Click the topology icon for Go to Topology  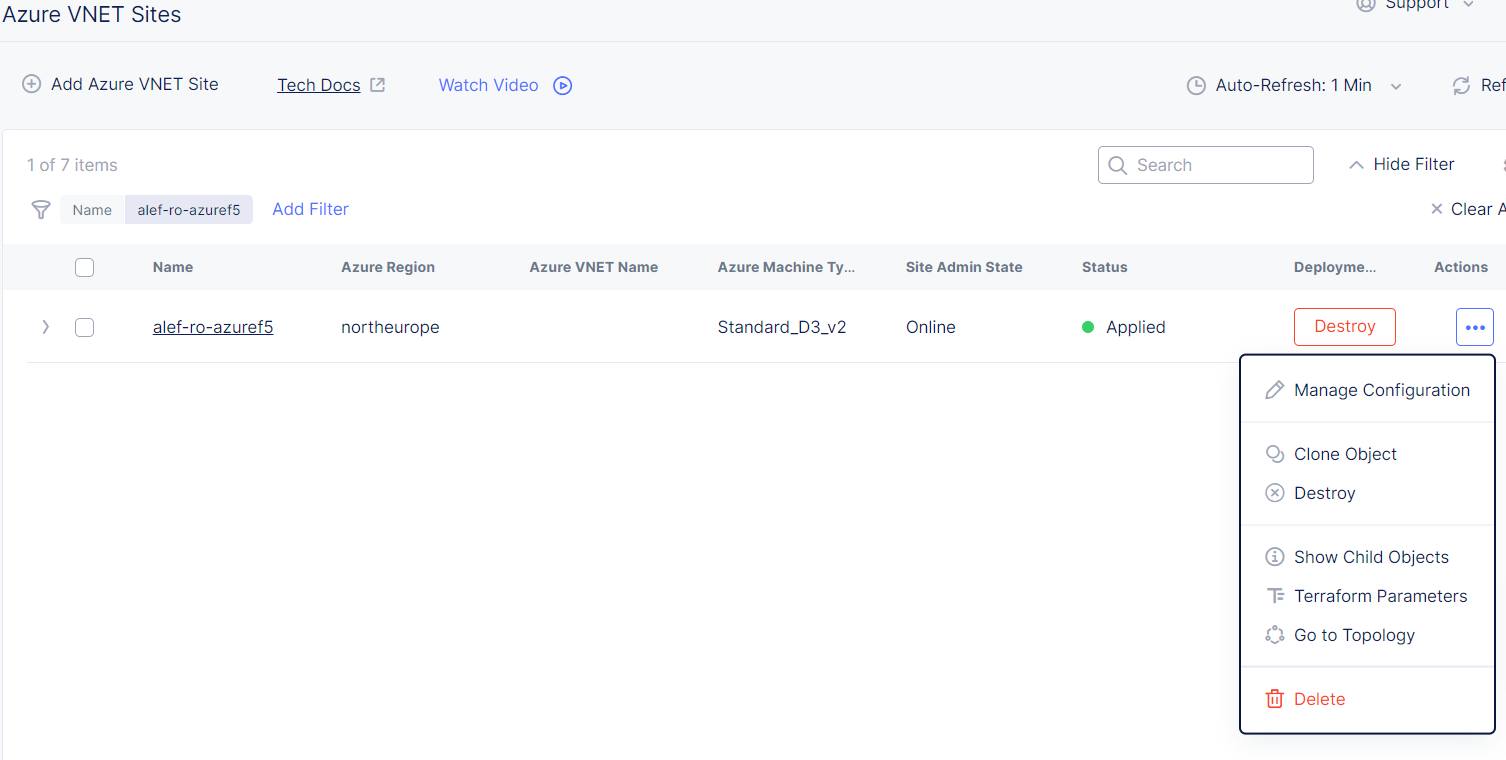[1274, 635]
